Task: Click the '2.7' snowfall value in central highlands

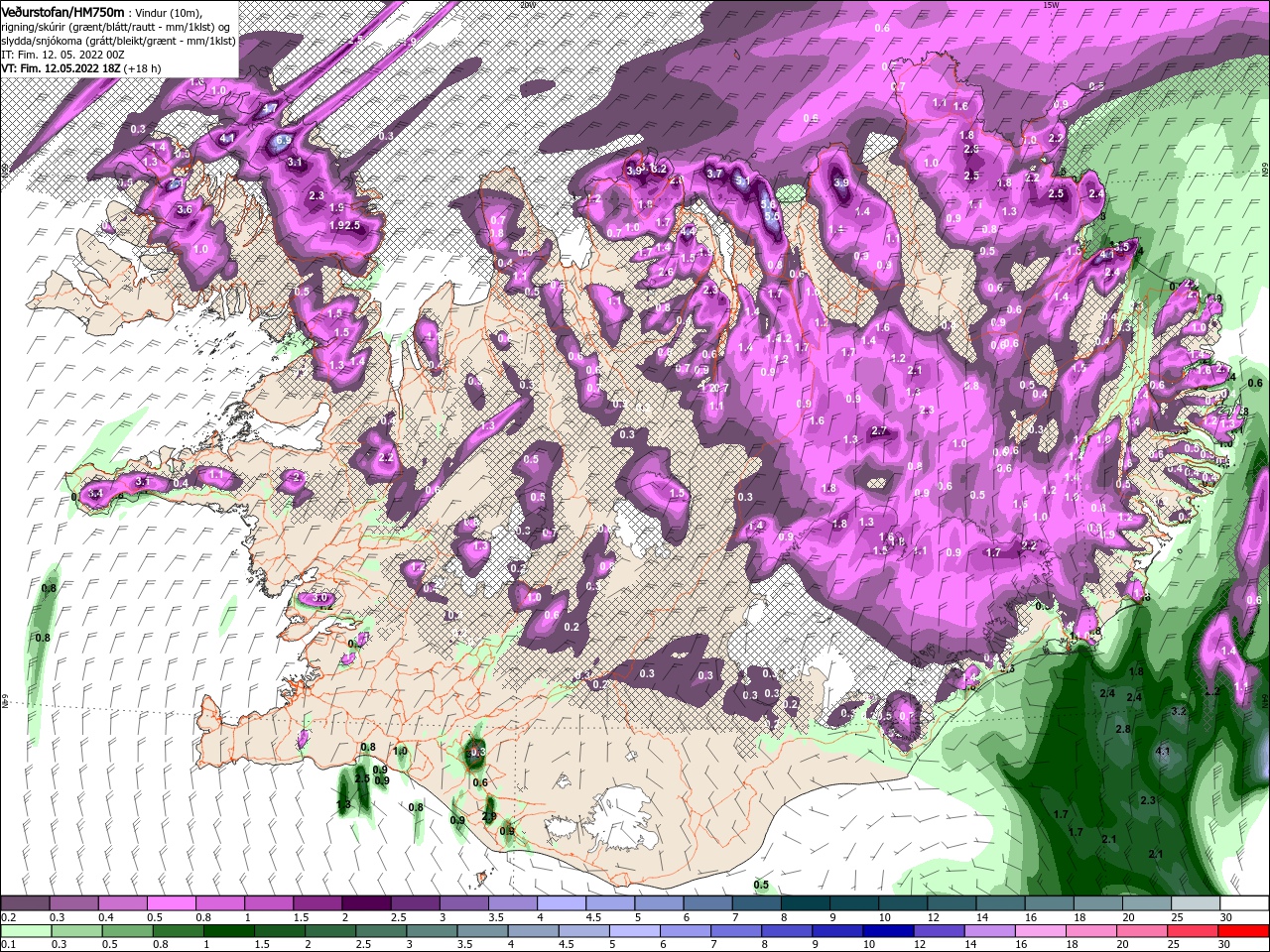Action: (x=879, y=430)
